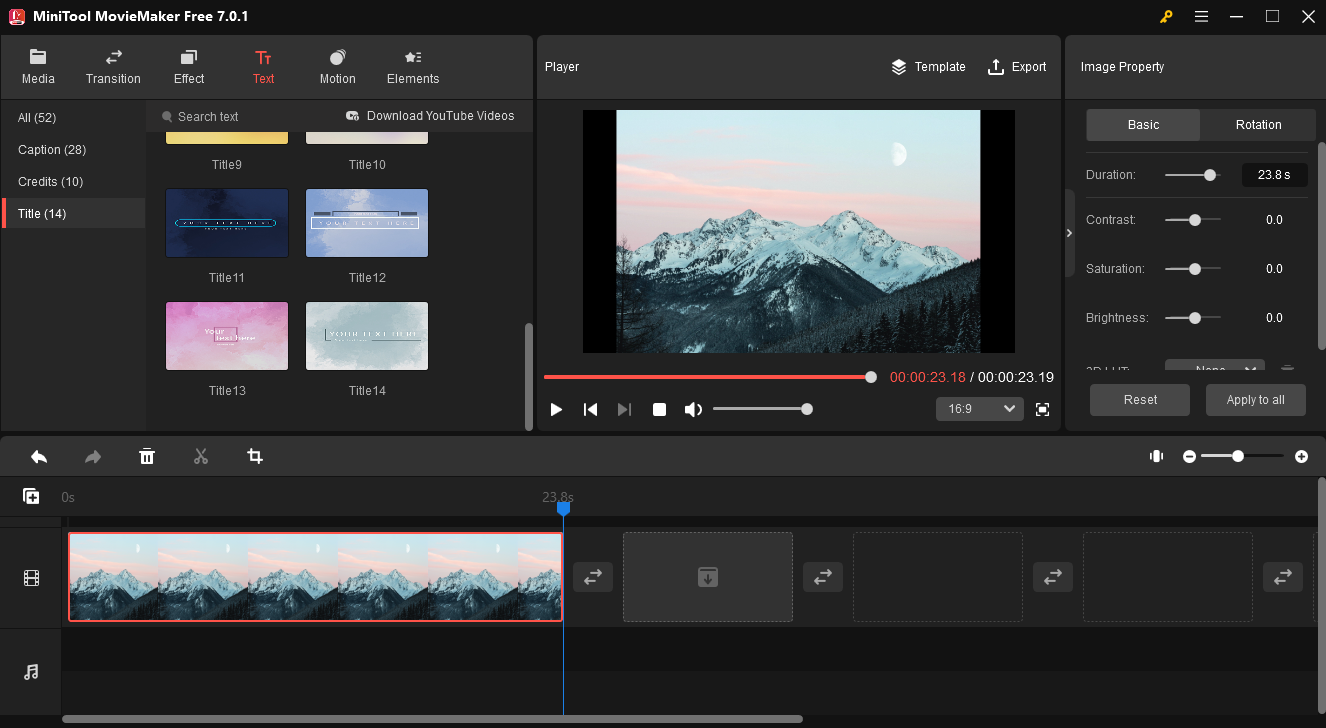Open the Effect tab

coord(189,66)
